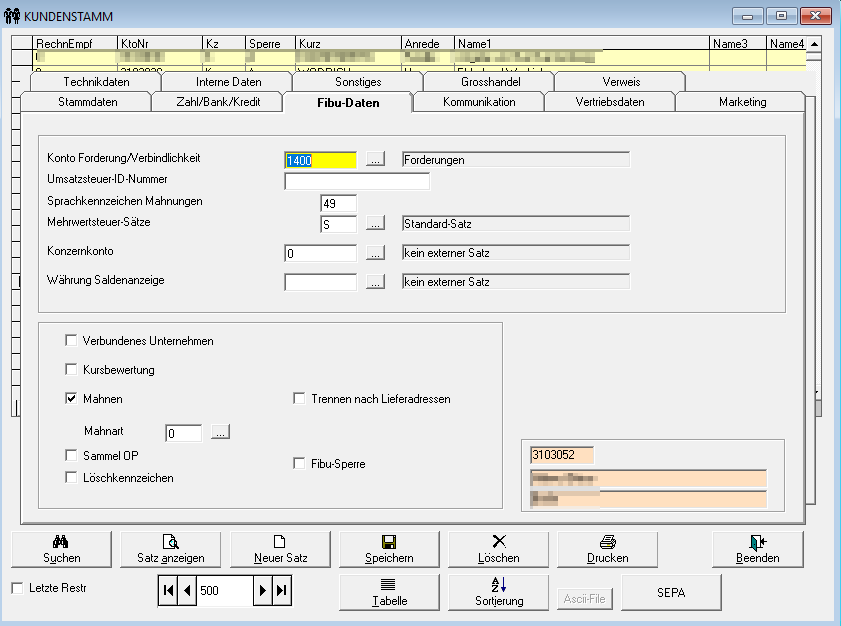
Task: Open lookup for Konto Forderung/Verbindlichkeit
Action: [375, 160]
